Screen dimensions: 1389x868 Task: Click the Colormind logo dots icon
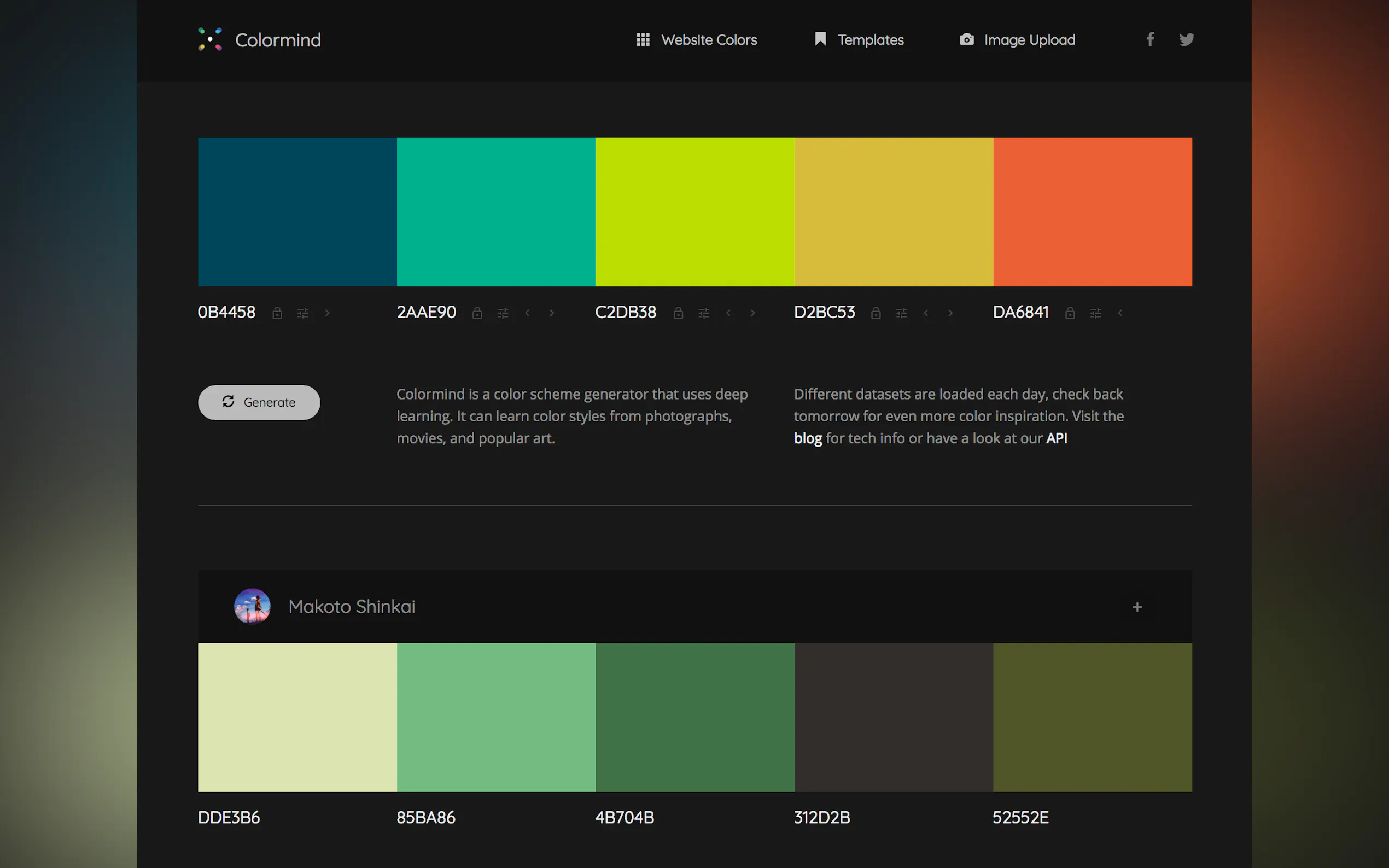click(210, 39)
